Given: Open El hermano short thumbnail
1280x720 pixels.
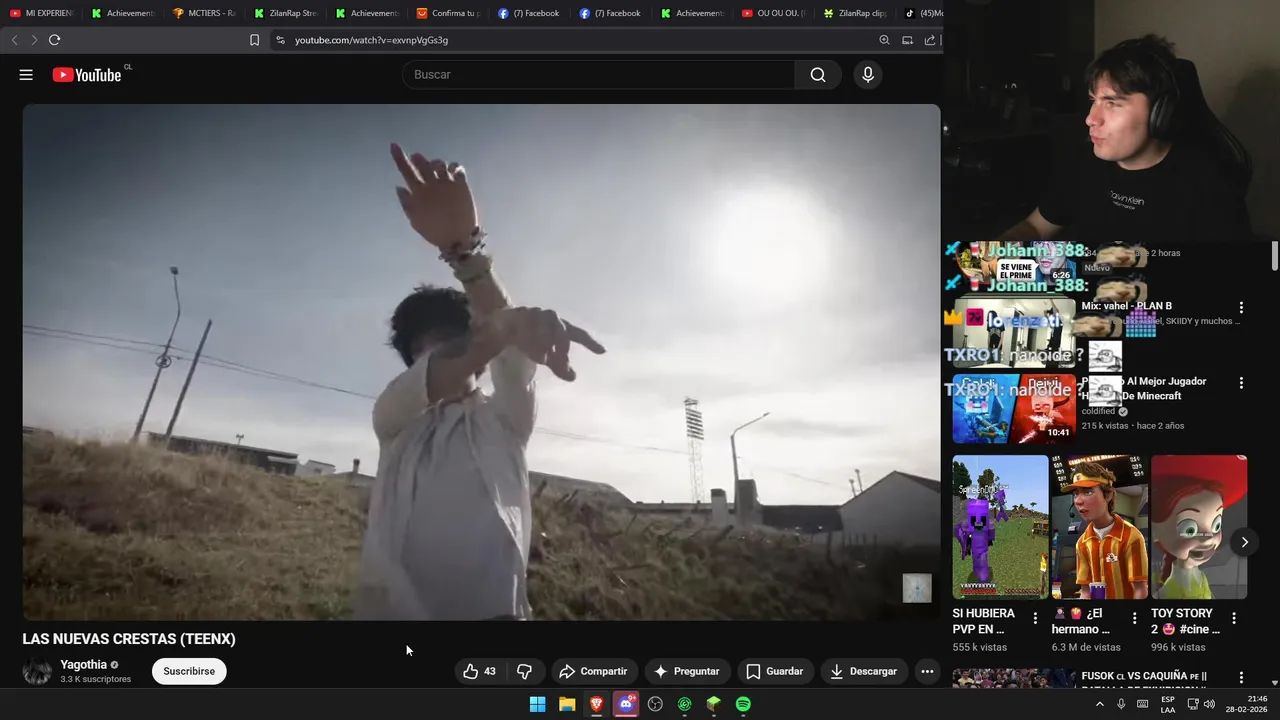Looking at the screenshot, I should point(1099,527).
